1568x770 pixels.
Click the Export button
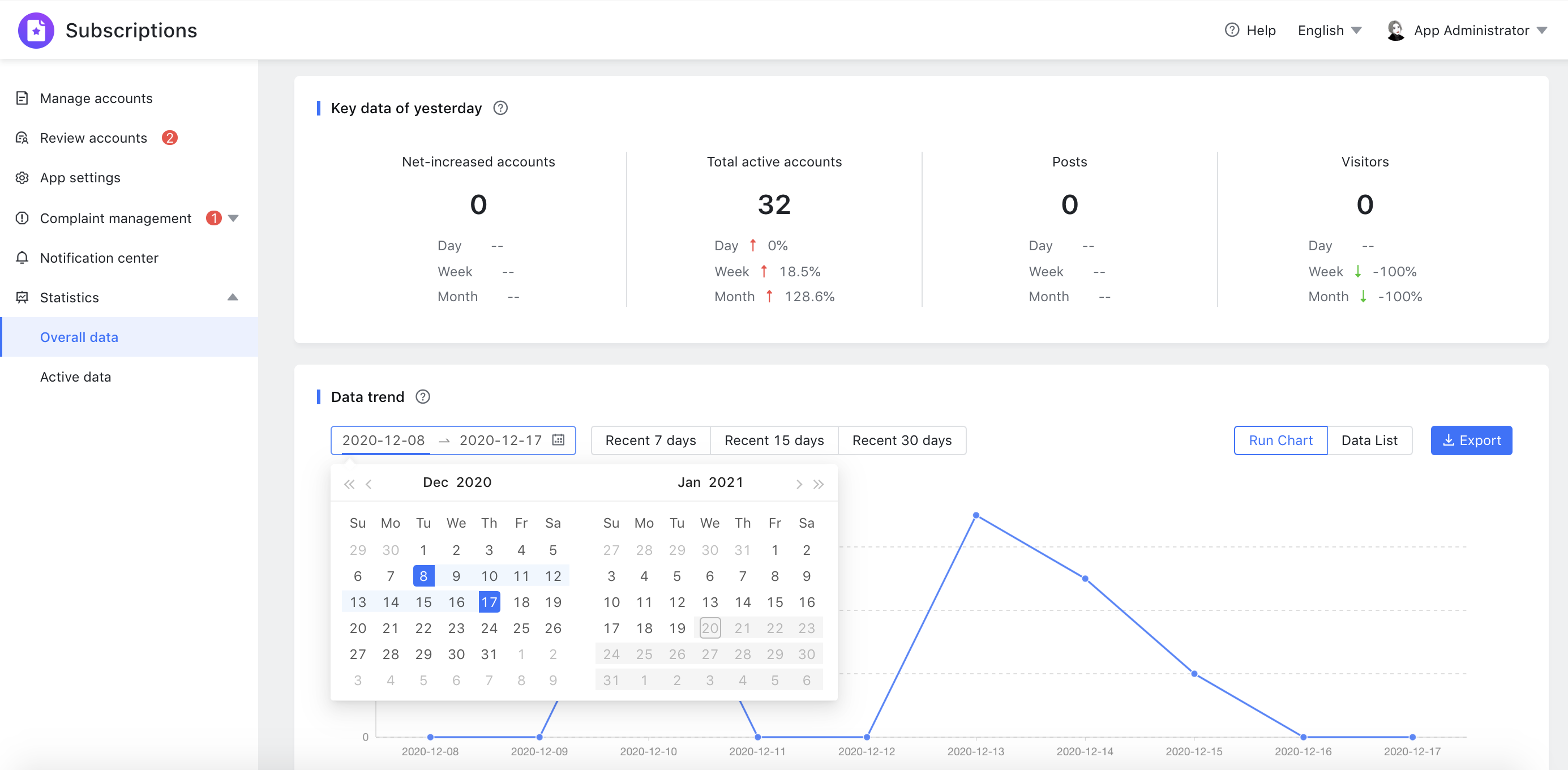1471,440
